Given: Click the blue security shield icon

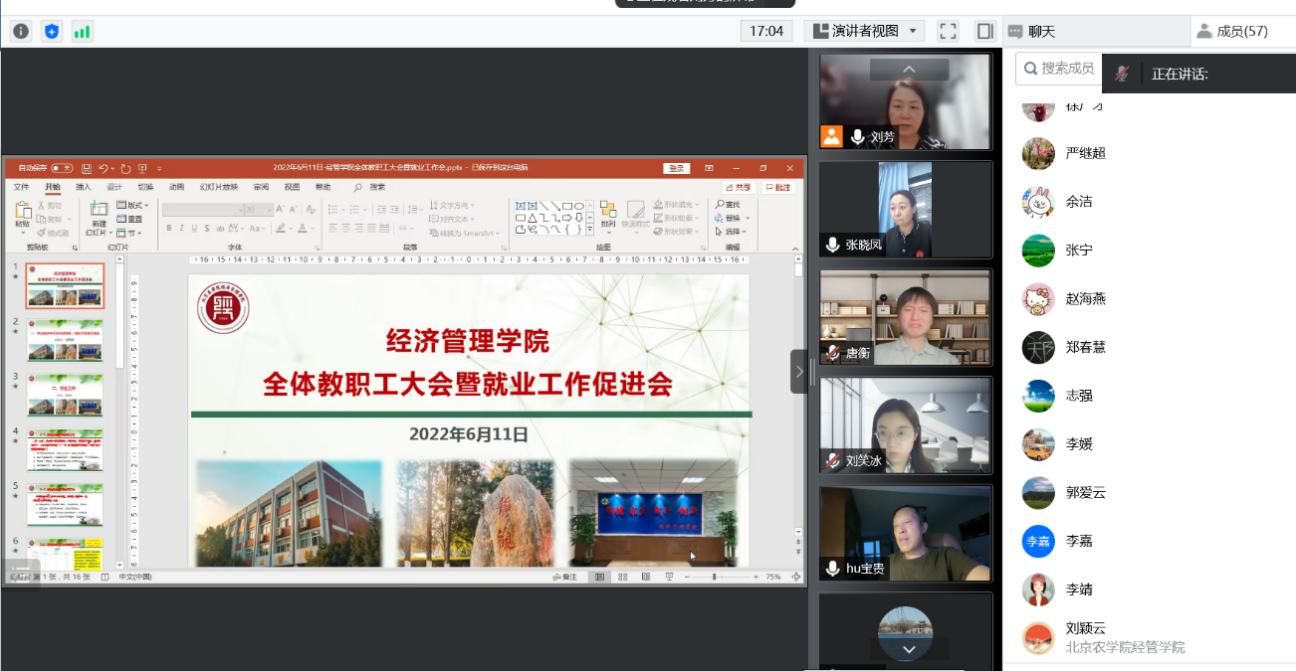Looking at the screenshot, I should [52, 31].
